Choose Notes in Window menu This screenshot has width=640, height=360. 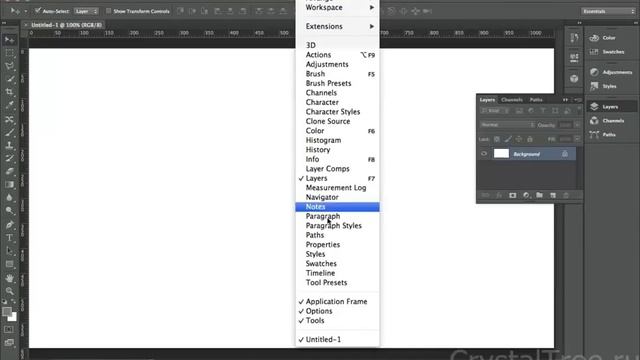point(338,207)
